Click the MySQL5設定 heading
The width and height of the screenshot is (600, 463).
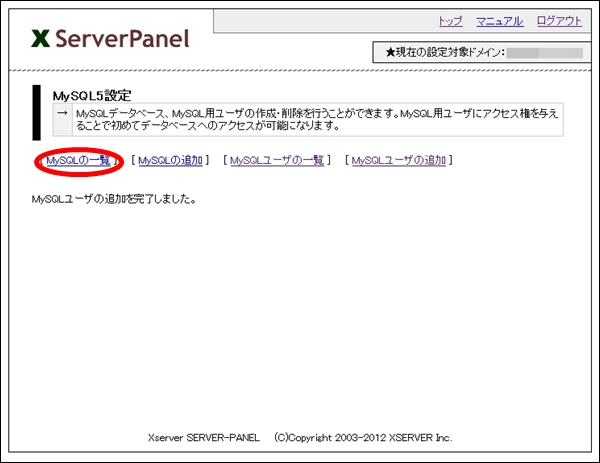click(92, 95)
